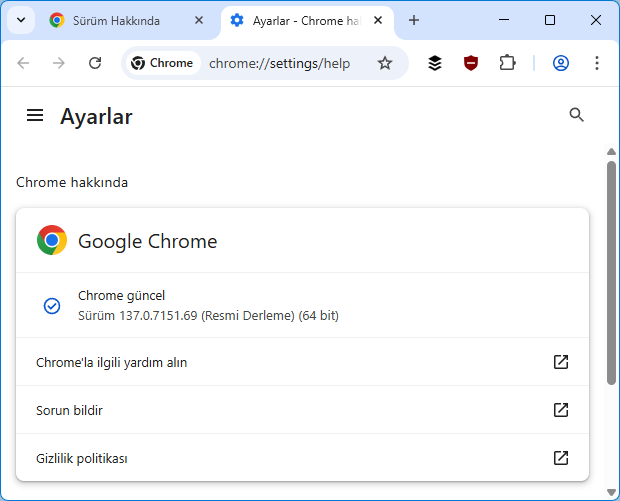Go forward with the forward arrow

[x=59, y=63]
